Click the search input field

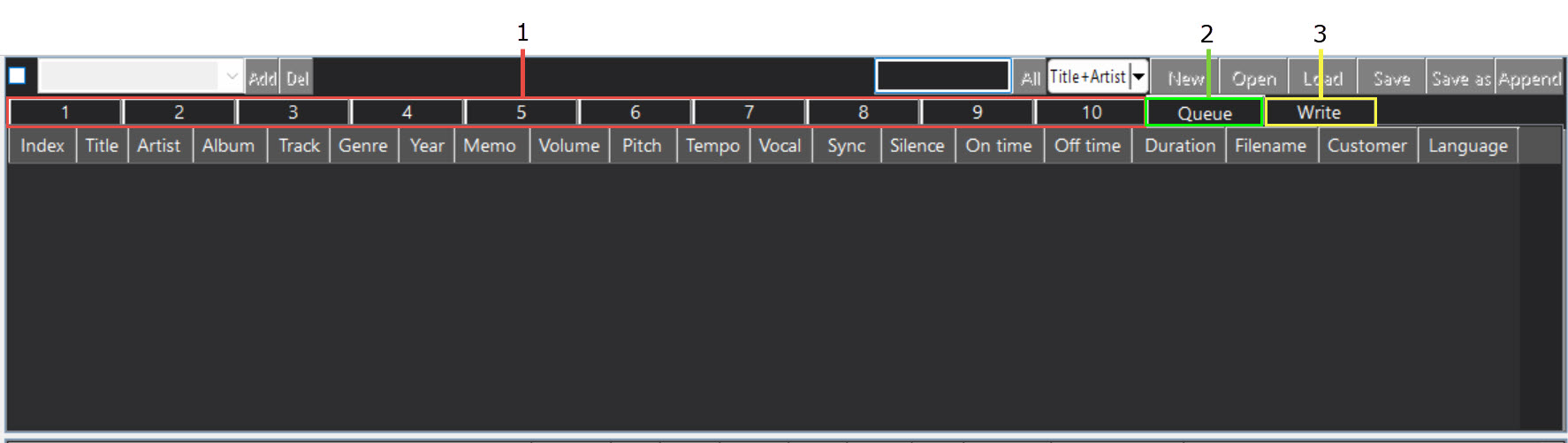click(x=942, y=77)
